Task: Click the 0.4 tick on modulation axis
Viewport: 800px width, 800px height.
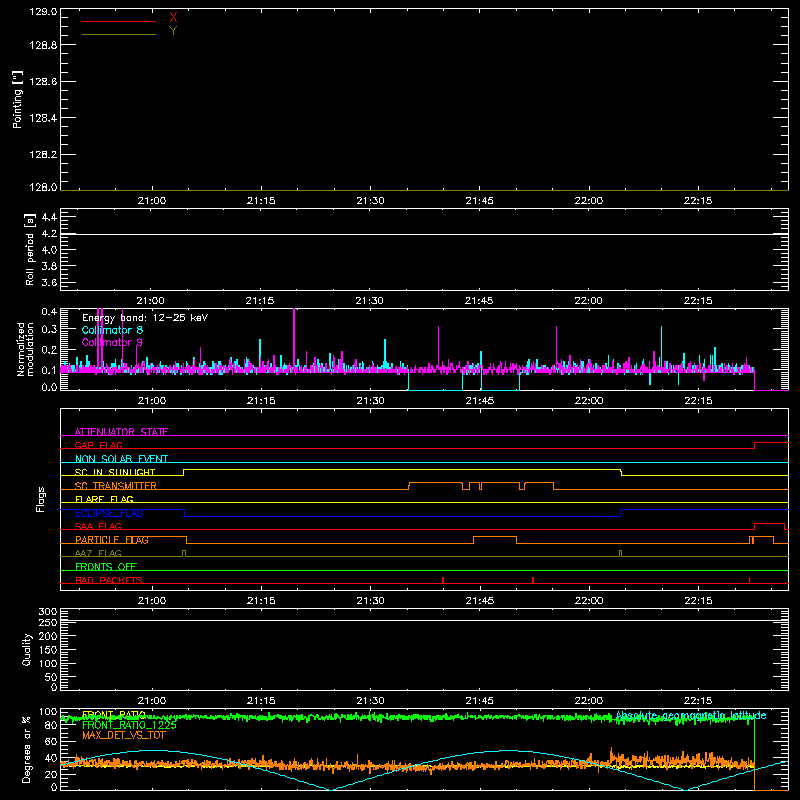Action: pyautogui.click(x=49, y=312)
